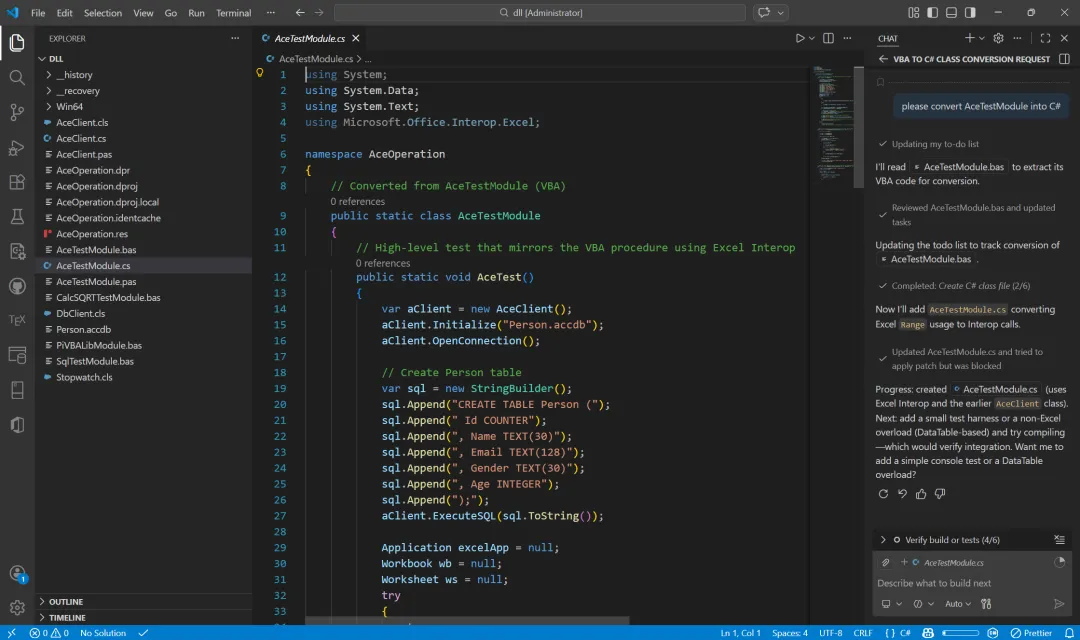The width and height of the screenshot is (1080, 640).
Task: Toggle the secondary side bar layout button
Action: [968, 13]
